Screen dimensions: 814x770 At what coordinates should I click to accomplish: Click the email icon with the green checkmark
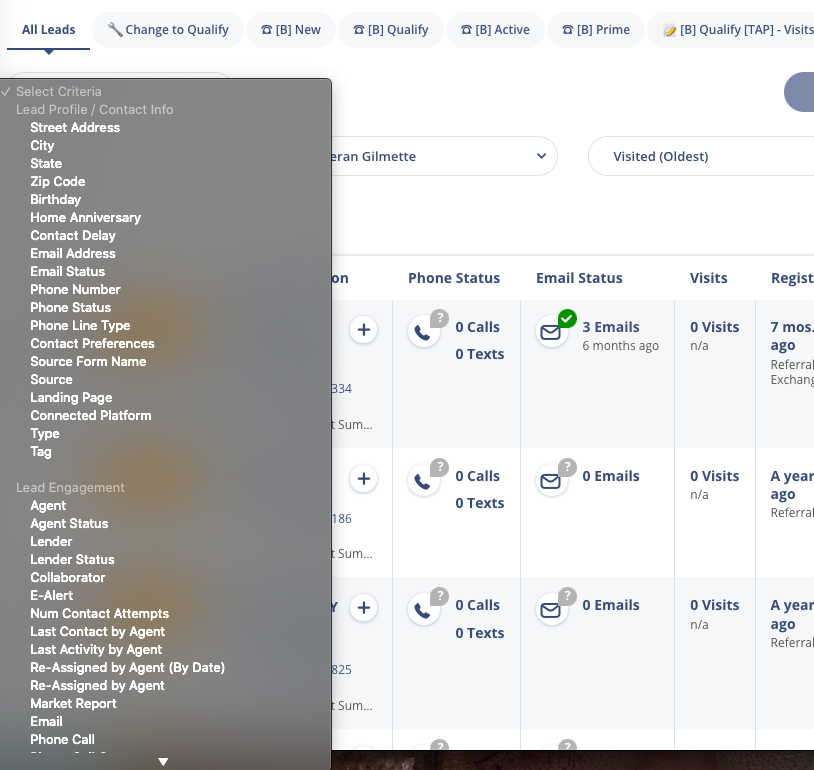(551, 333)
